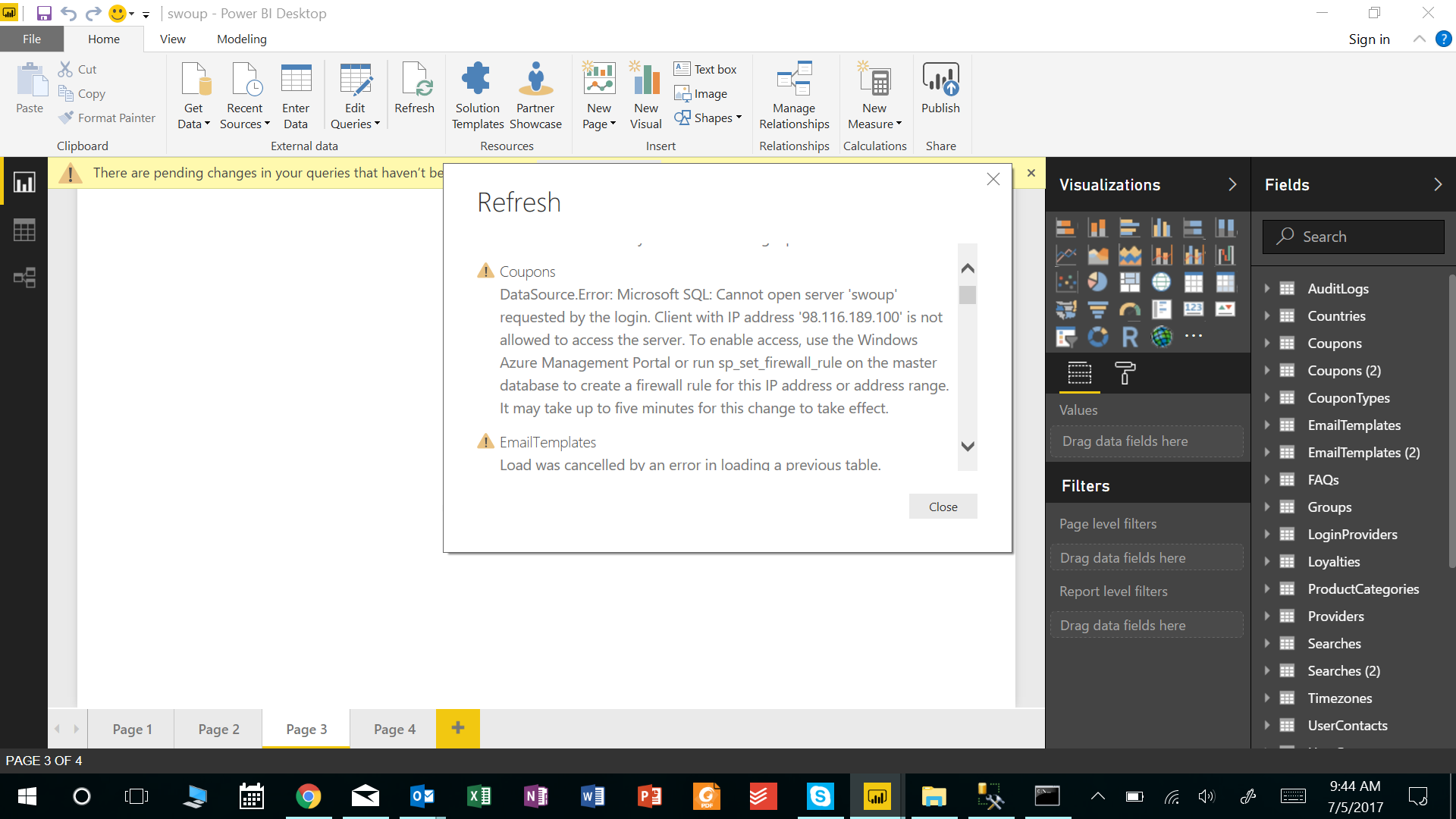The width and height of the screenshot is (1456, 819).
Task: Dismiss the Refresh dialog with X
Action: click(993, 179)
